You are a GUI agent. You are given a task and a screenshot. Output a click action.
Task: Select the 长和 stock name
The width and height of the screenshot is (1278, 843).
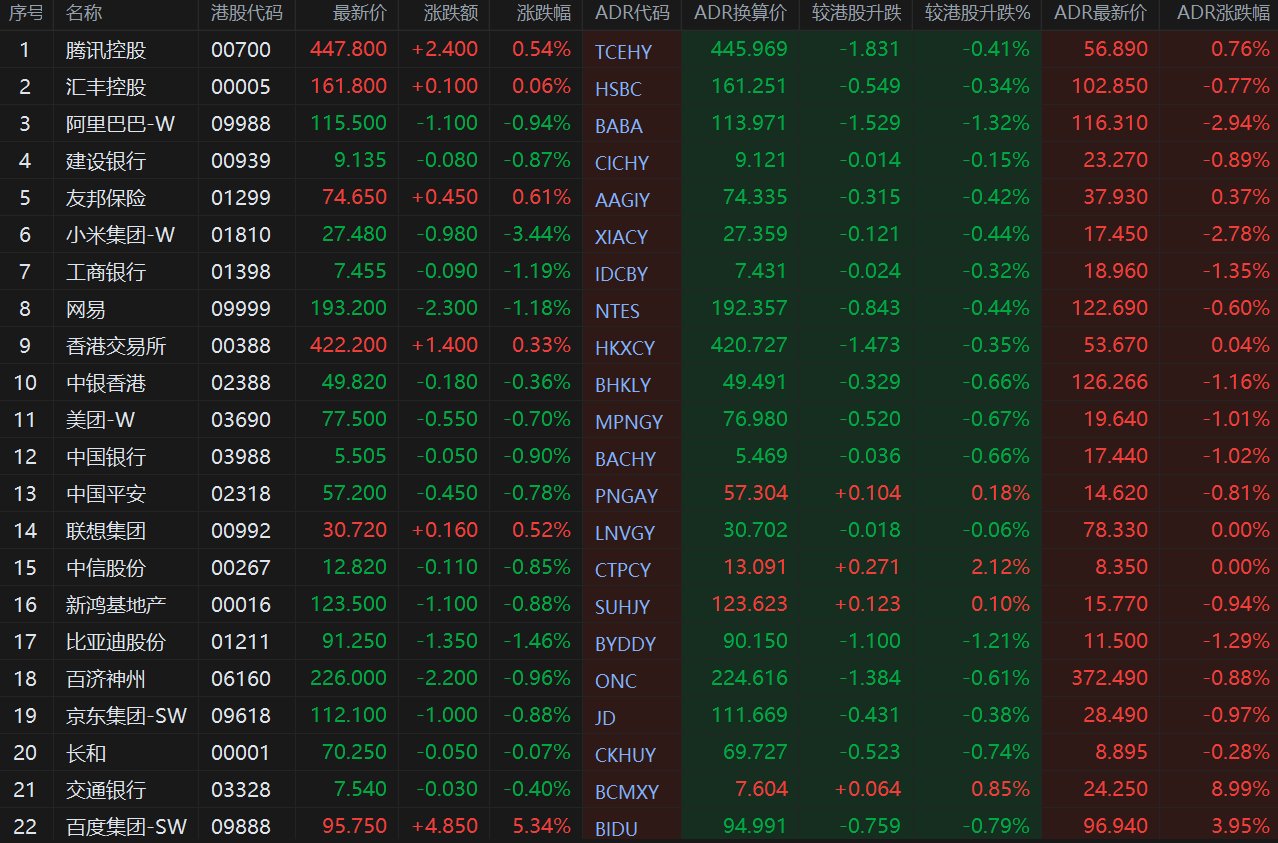click(x=86, y=753)
